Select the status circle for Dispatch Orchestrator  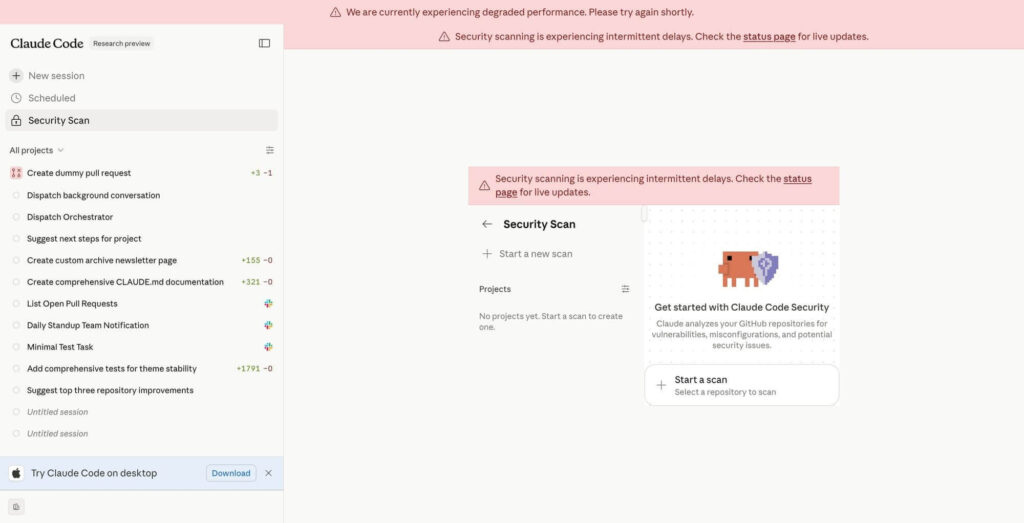16,217
